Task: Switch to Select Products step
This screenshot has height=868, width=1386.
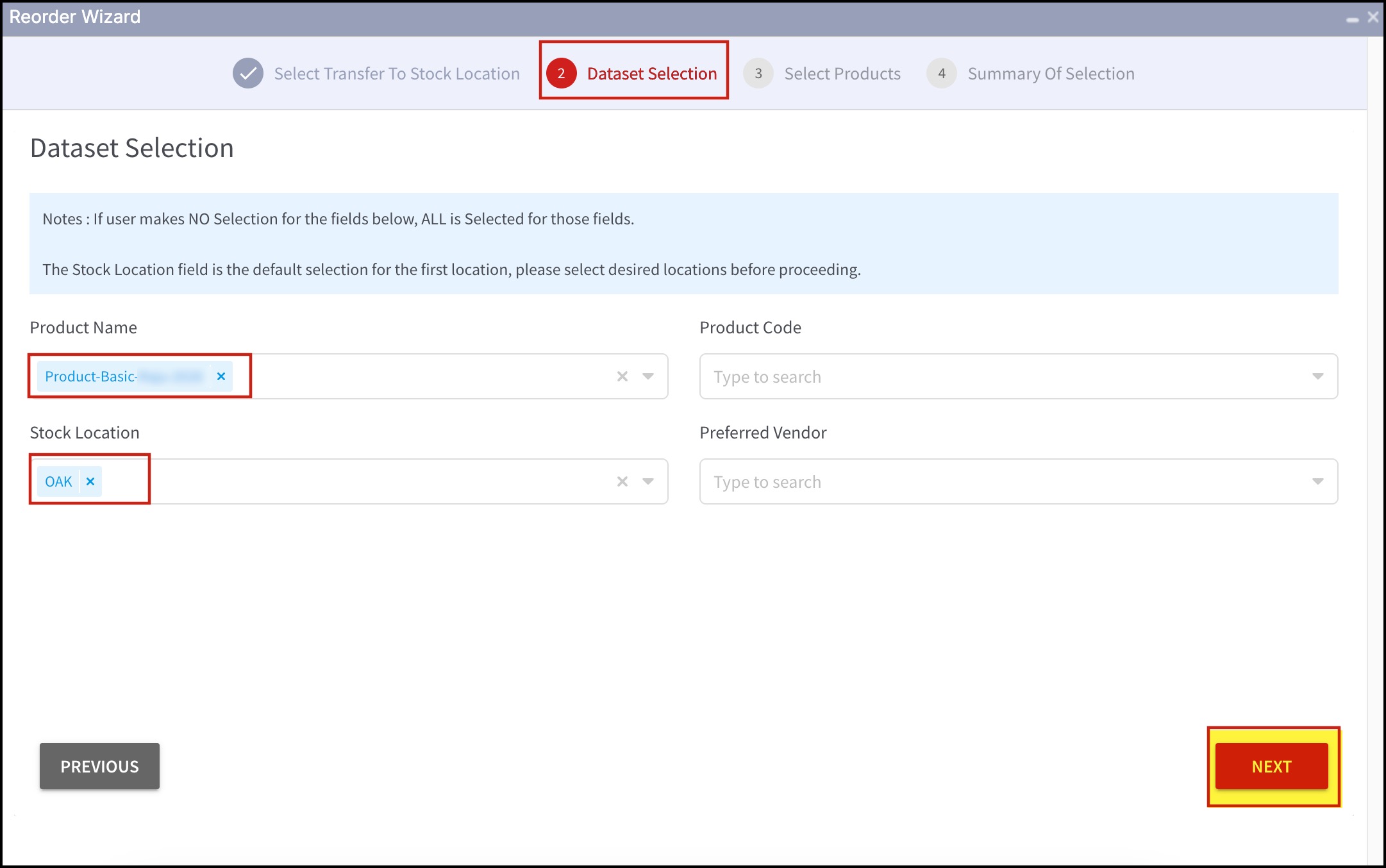Action: (x=842, y=74)
